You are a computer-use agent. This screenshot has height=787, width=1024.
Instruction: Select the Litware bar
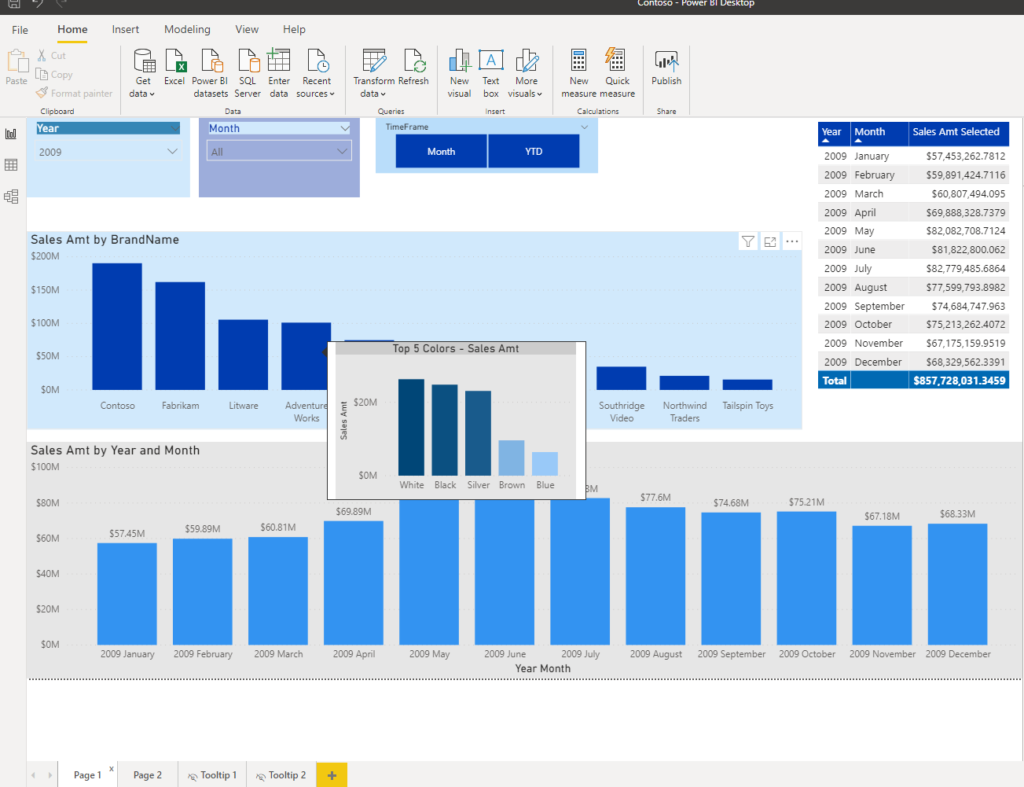point(243,355)
